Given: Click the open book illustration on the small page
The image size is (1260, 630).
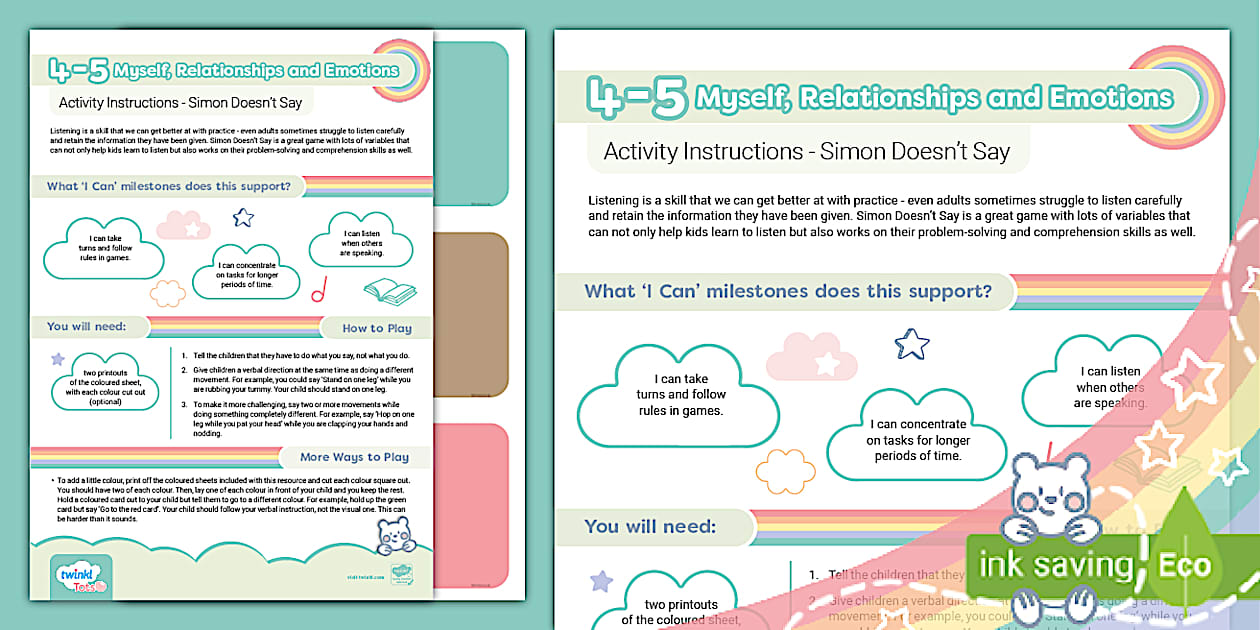Looking at the screenshot, I should click(x=390, y=291).
